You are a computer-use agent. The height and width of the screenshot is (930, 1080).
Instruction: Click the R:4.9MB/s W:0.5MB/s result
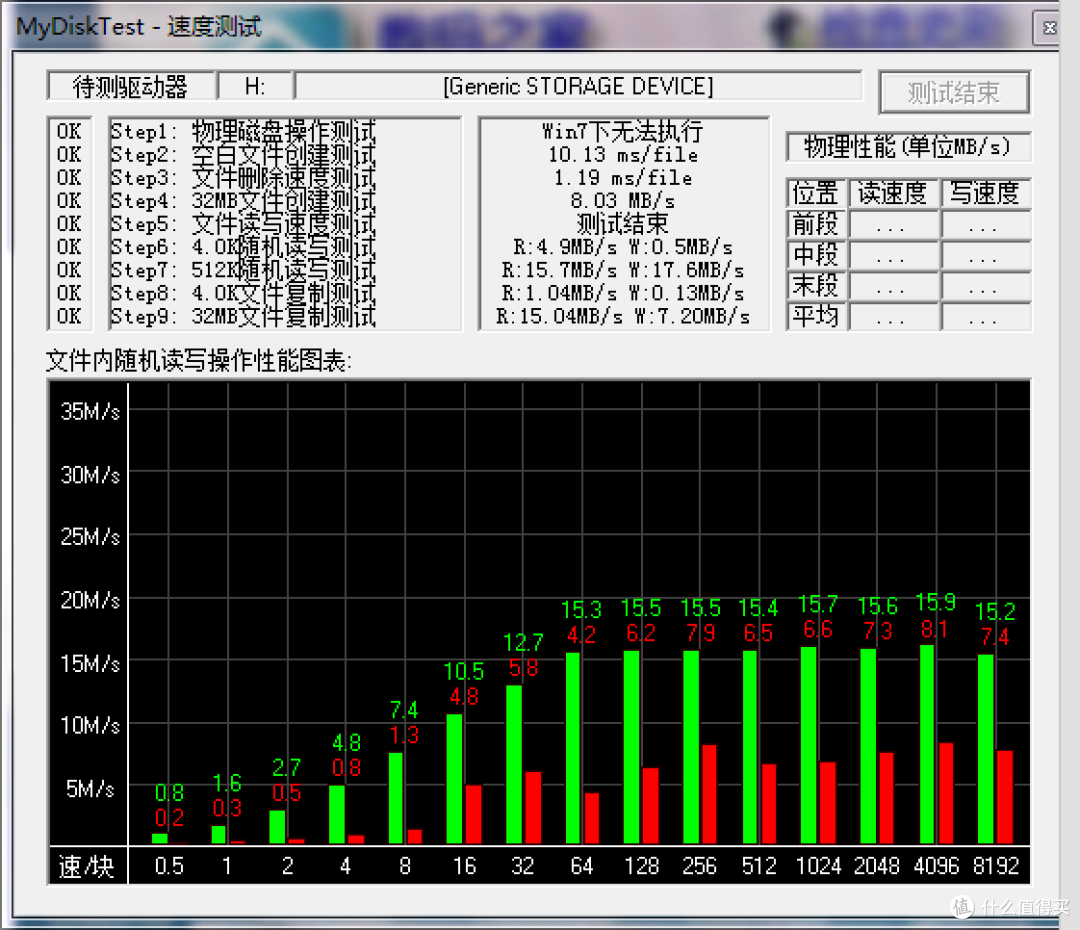(x=623, y=247)
